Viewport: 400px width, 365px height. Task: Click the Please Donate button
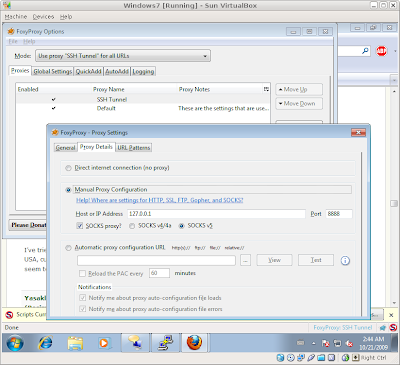tap(27, 225)
